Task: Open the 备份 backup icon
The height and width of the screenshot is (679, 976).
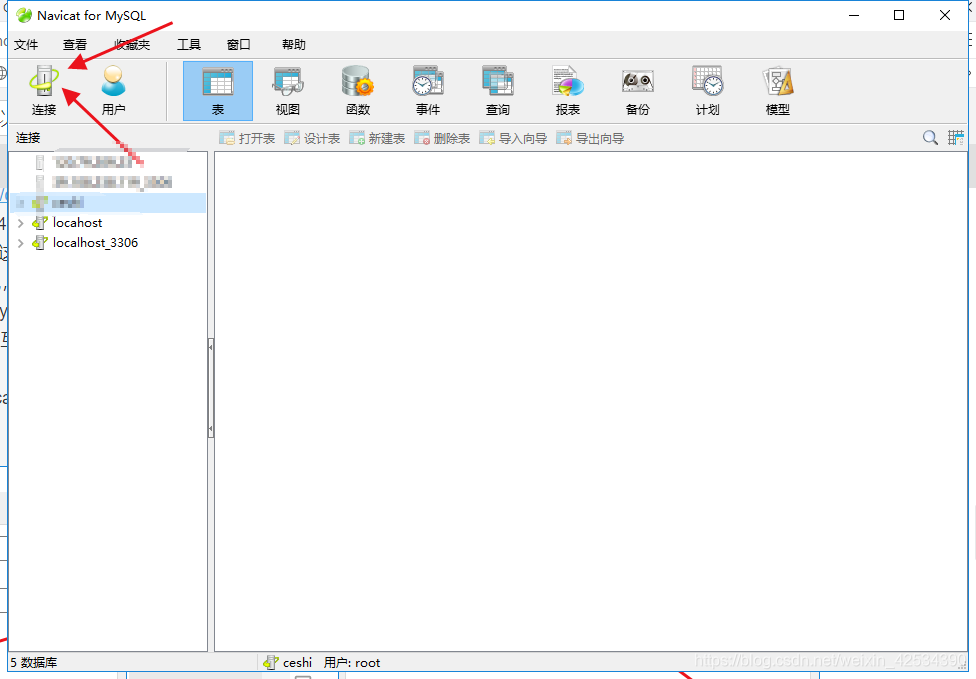Action: (x=637, y=91)
